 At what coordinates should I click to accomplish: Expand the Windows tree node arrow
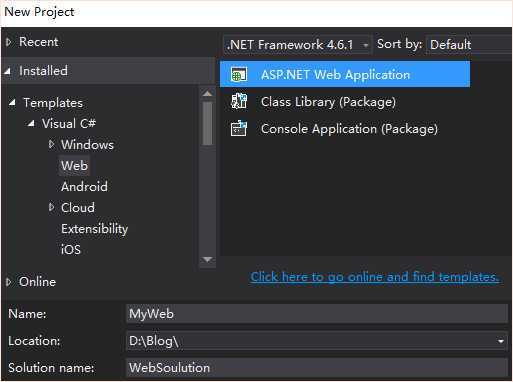[51, 144]
